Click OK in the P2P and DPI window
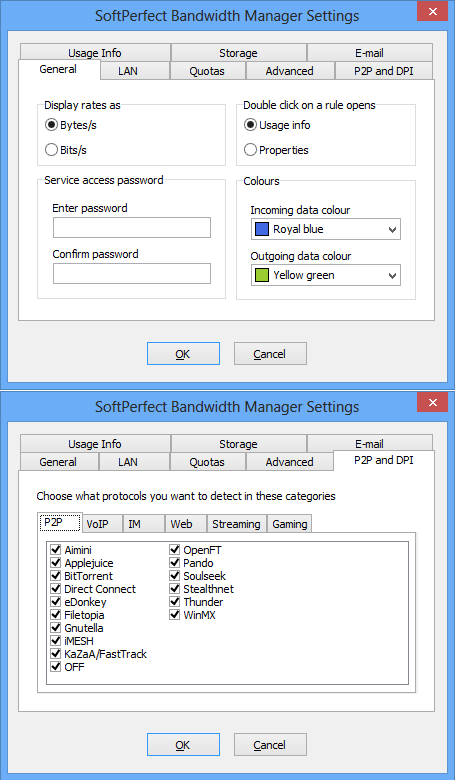 coord(183,745)
